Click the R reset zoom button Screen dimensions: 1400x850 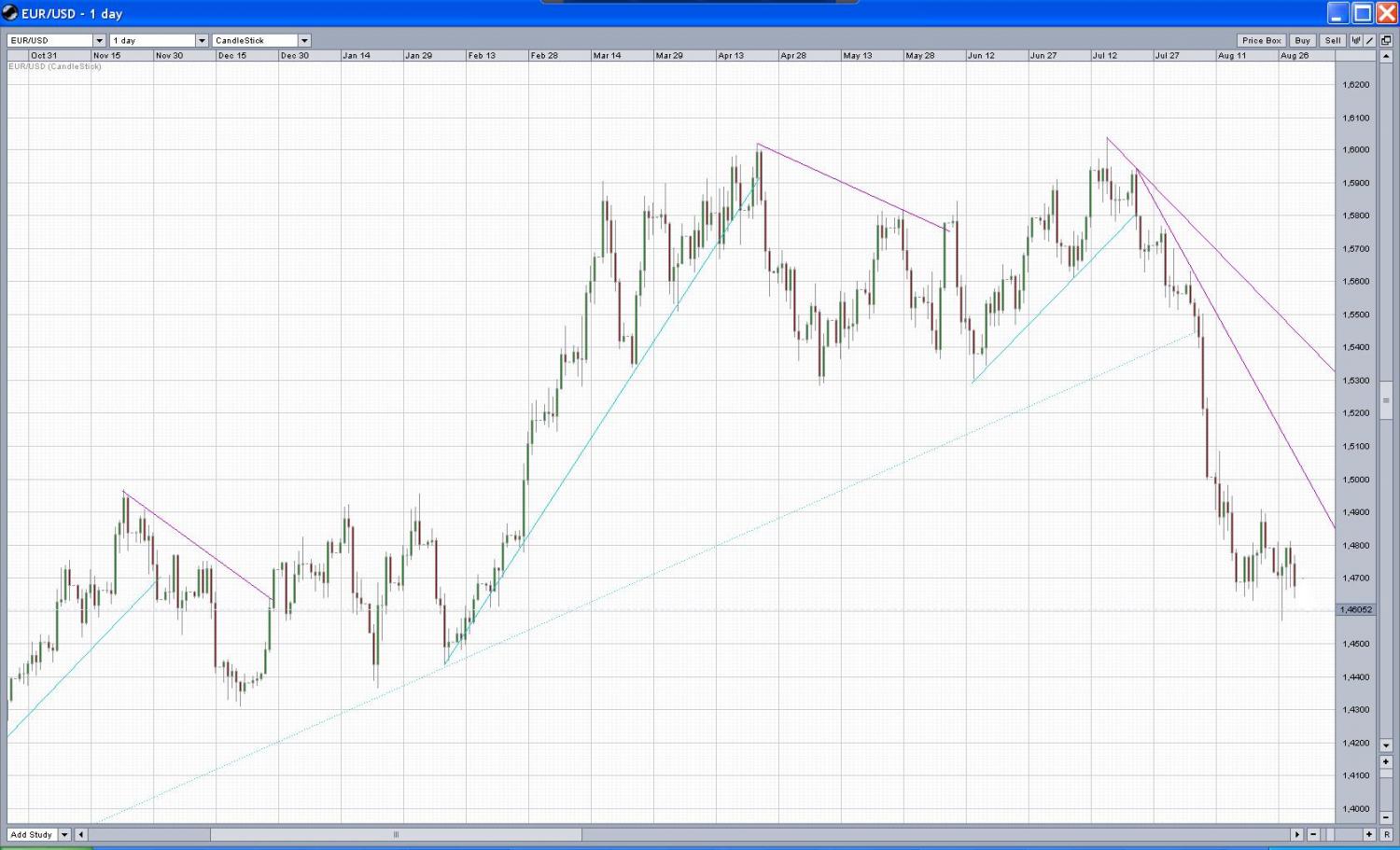tap(1386, 834)
